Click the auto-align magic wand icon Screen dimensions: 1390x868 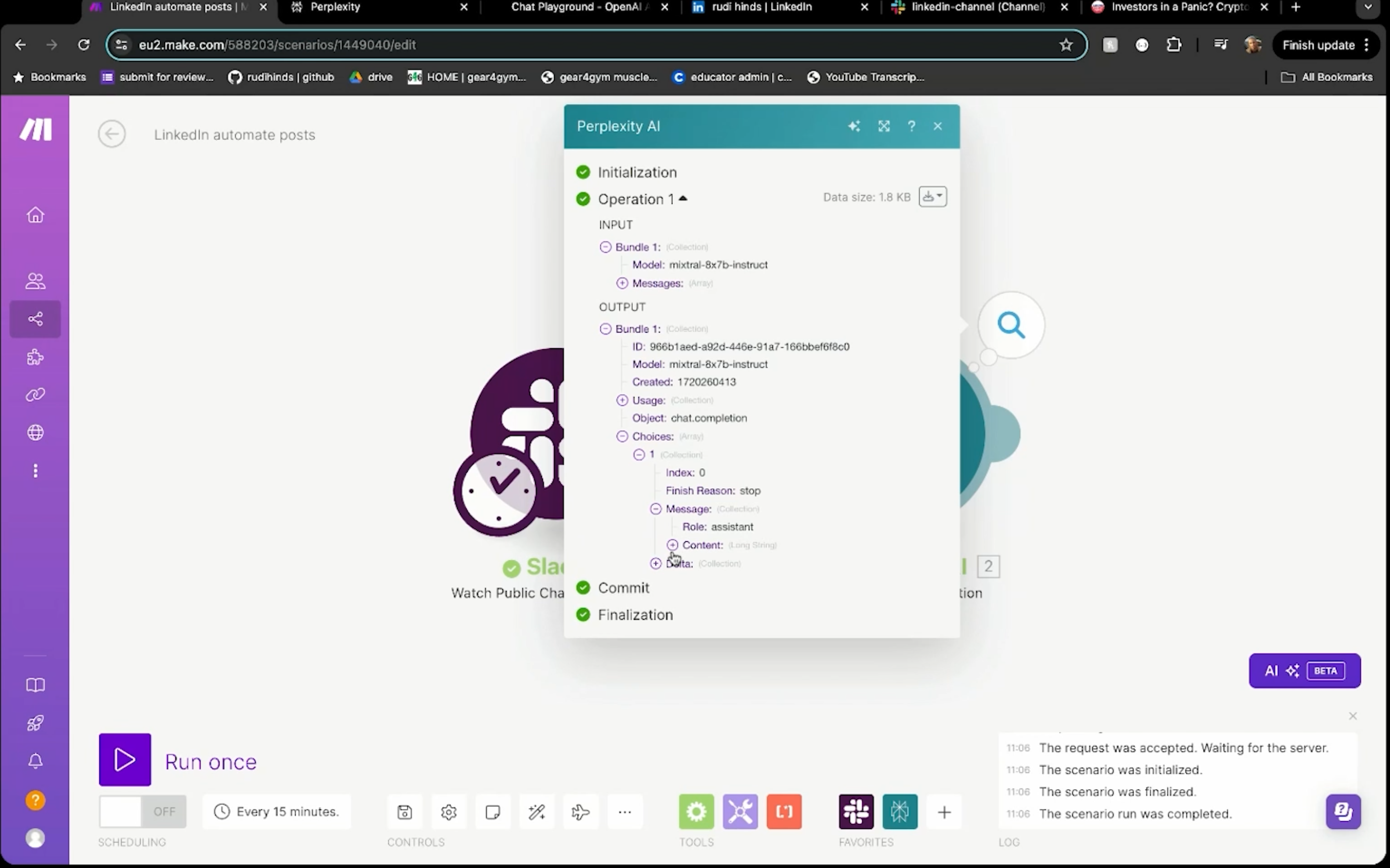537,812
